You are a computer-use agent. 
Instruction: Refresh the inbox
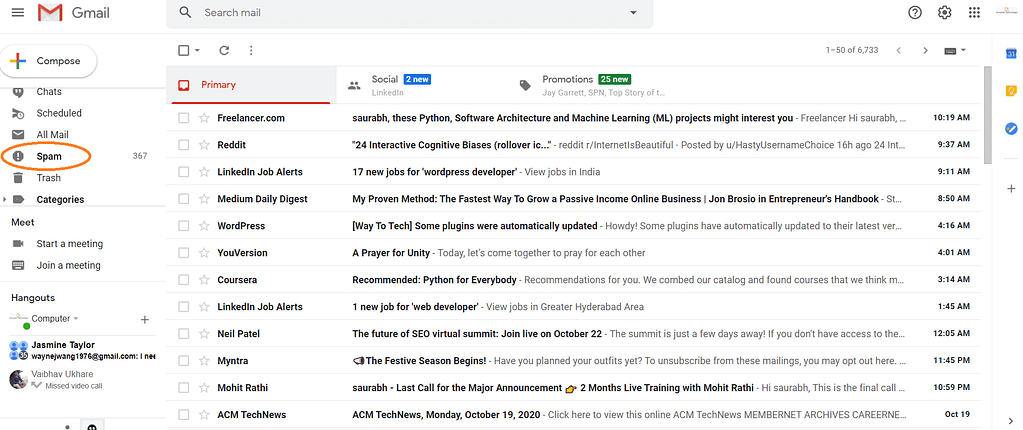224,50
